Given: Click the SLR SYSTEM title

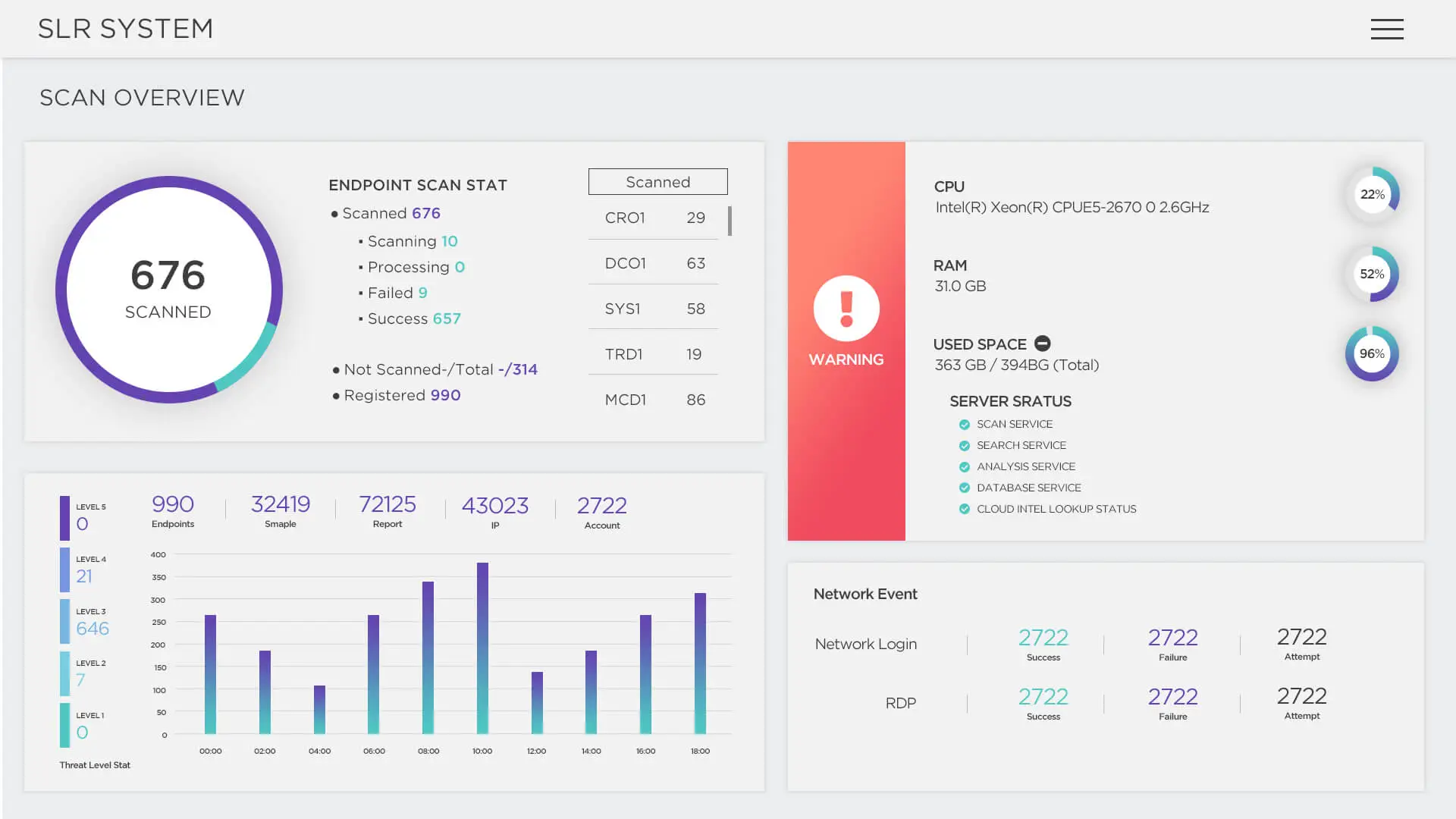Looking at the screenshot, I should pyautogui.click(x=126, y=29).
